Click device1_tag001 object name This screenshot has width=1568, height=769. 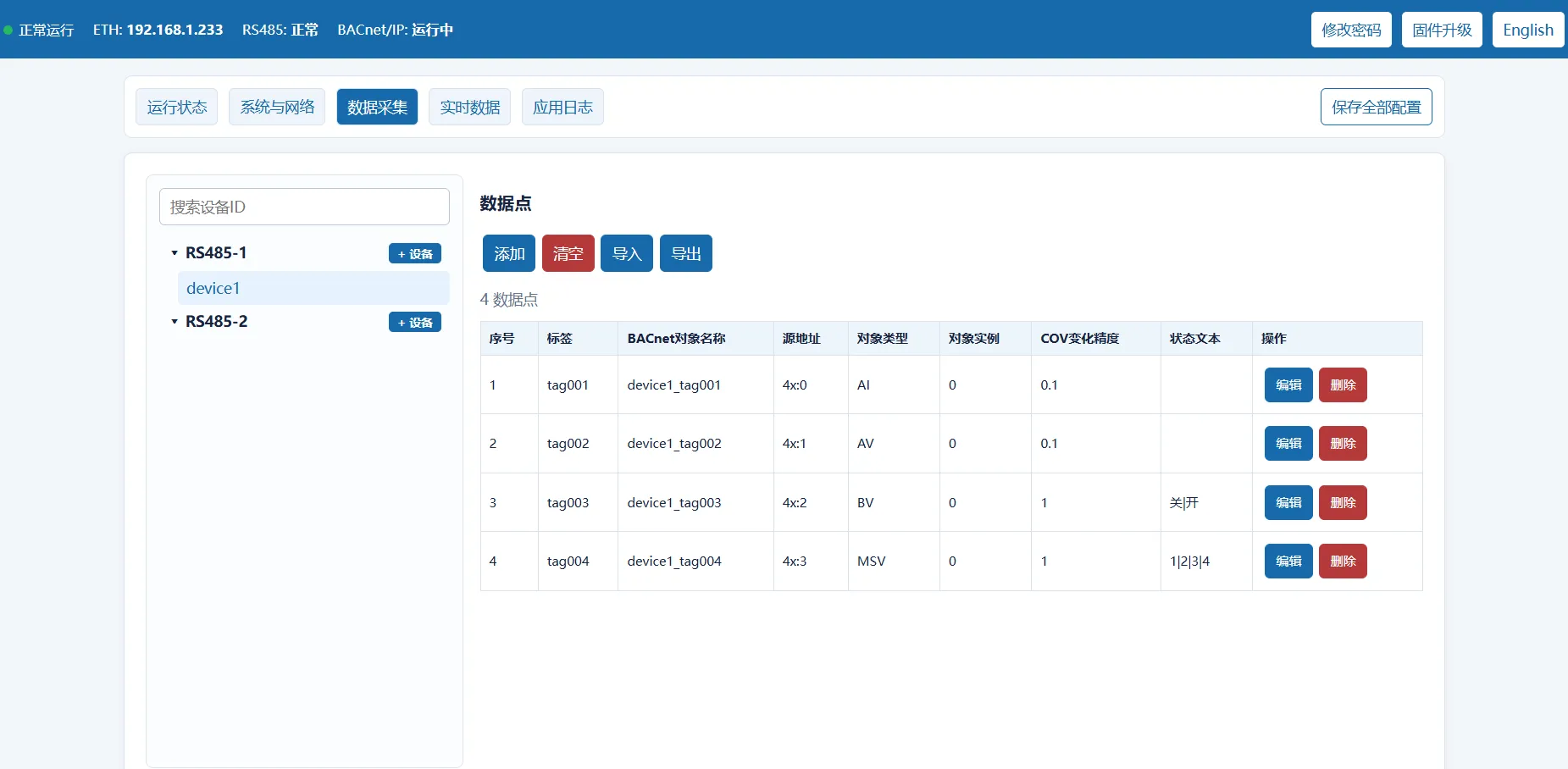tap(674, 384)
